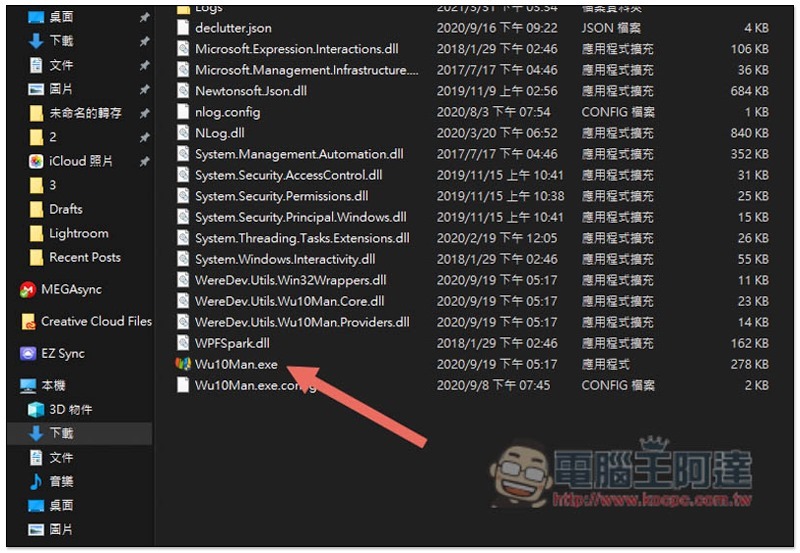Screen dimensions: 800x553
Task: Select the Wu10Man.exe application icon
Action: (x=183, y=364)
